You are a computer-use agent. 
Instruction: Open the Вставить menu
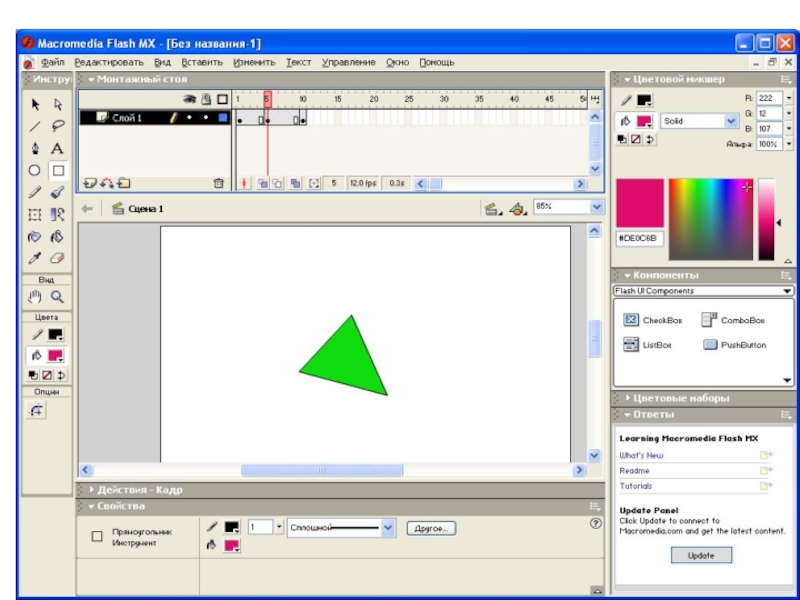202,62
